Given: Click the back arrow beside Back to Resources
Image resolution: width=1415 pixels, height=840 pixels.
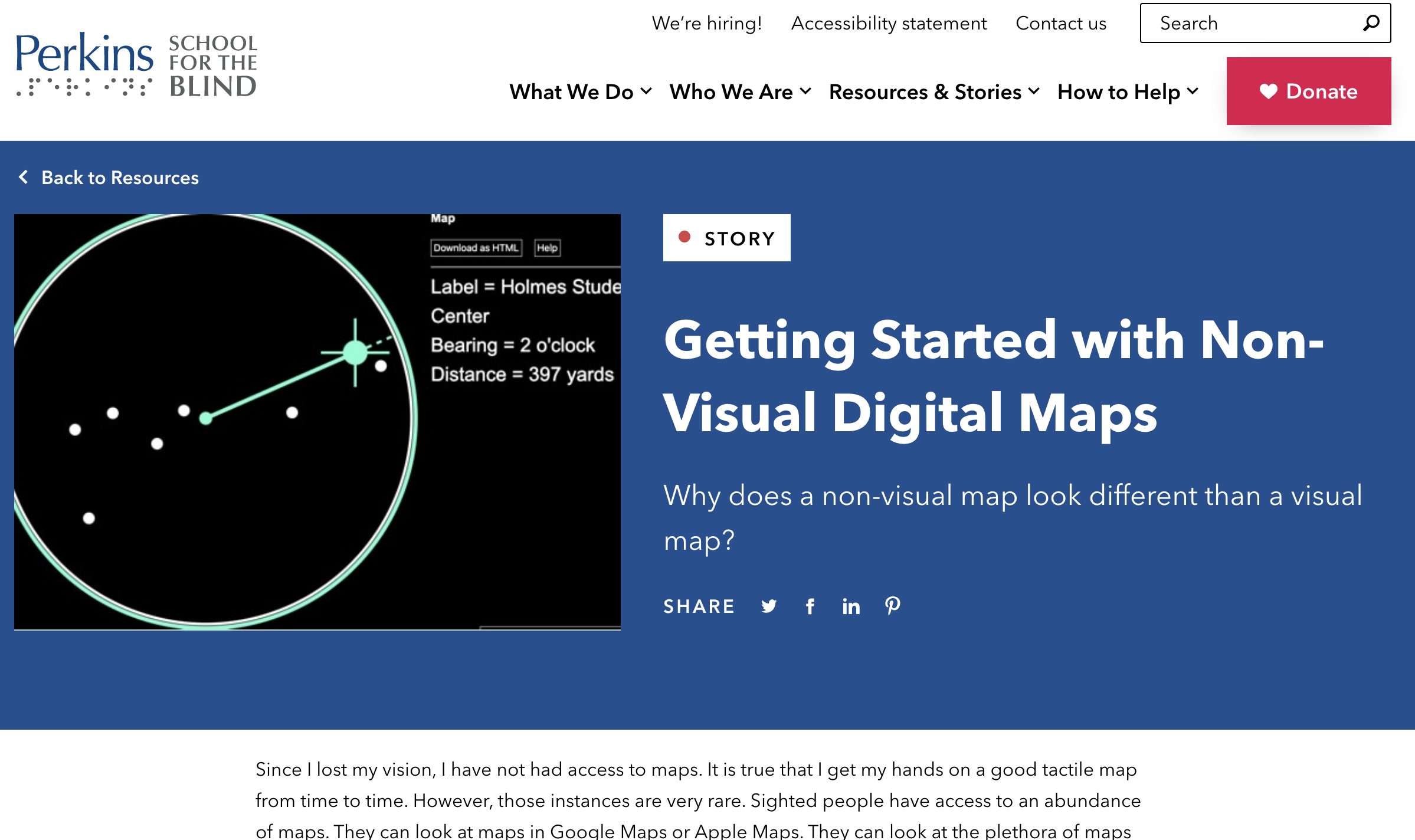Looking at the screenshot, I should point(24,177).
